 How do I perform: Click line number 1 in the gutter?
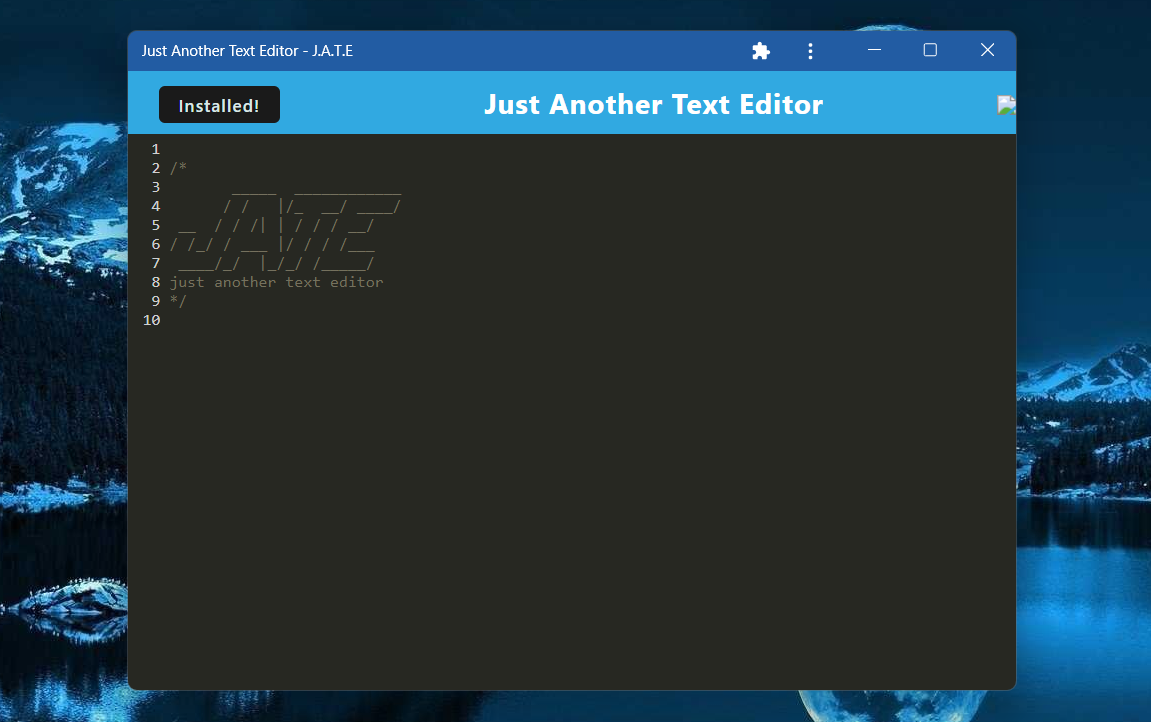(155, 148)
